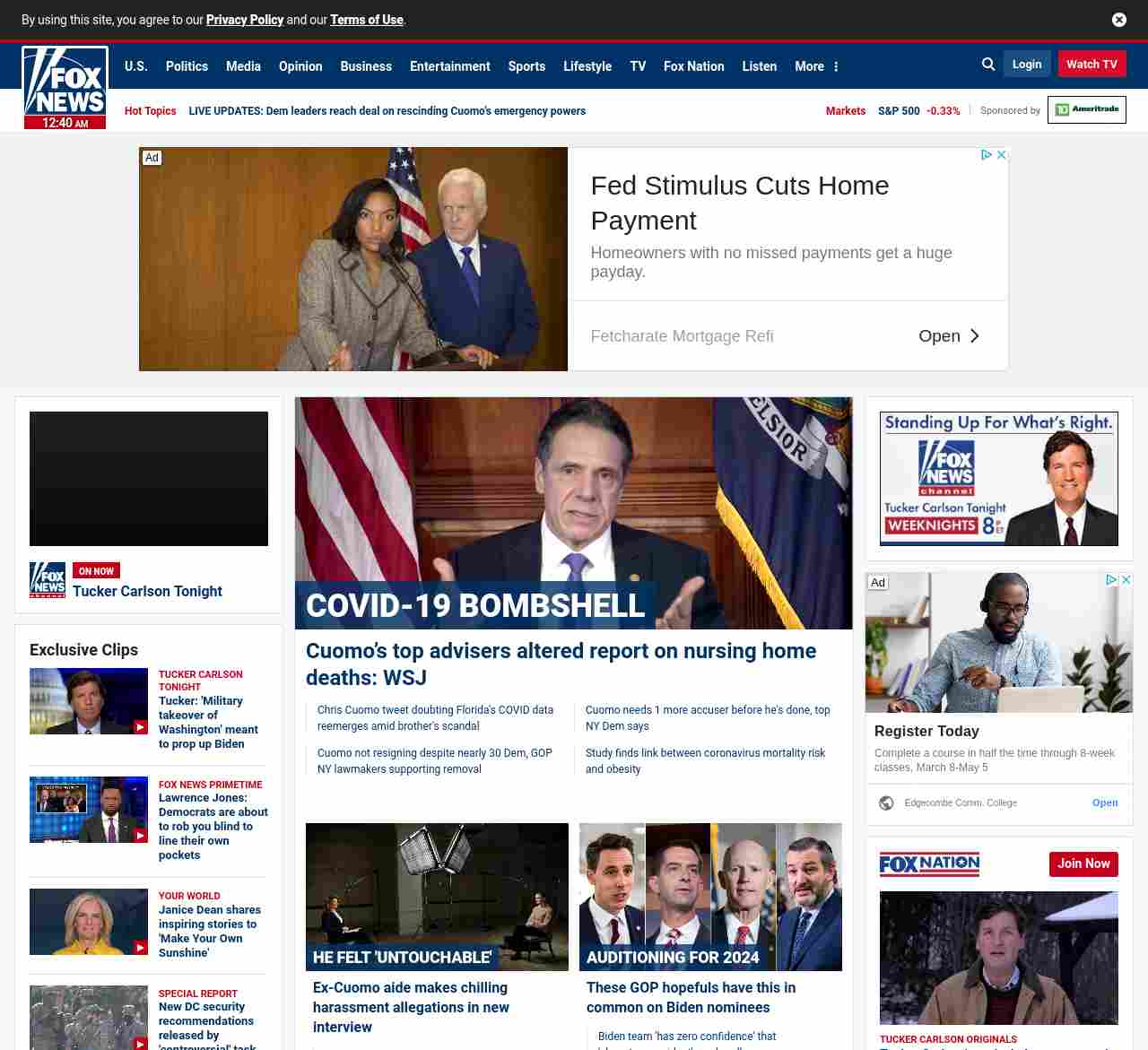Screen dimensions: 1148x1050
Task: Open the Politics section
Action: [187, 66]
